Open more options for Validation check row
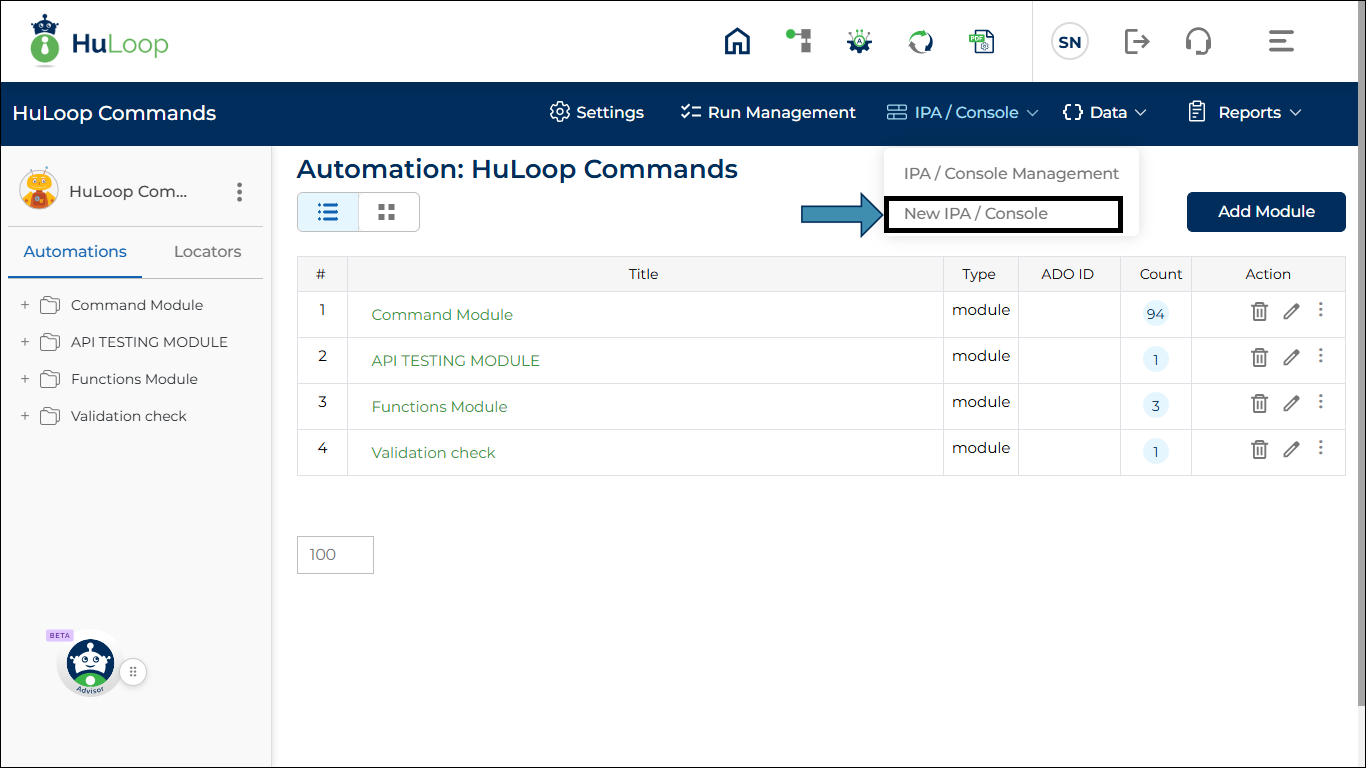The width and height of the screenshot is (1366, 768). [1320, 448]
